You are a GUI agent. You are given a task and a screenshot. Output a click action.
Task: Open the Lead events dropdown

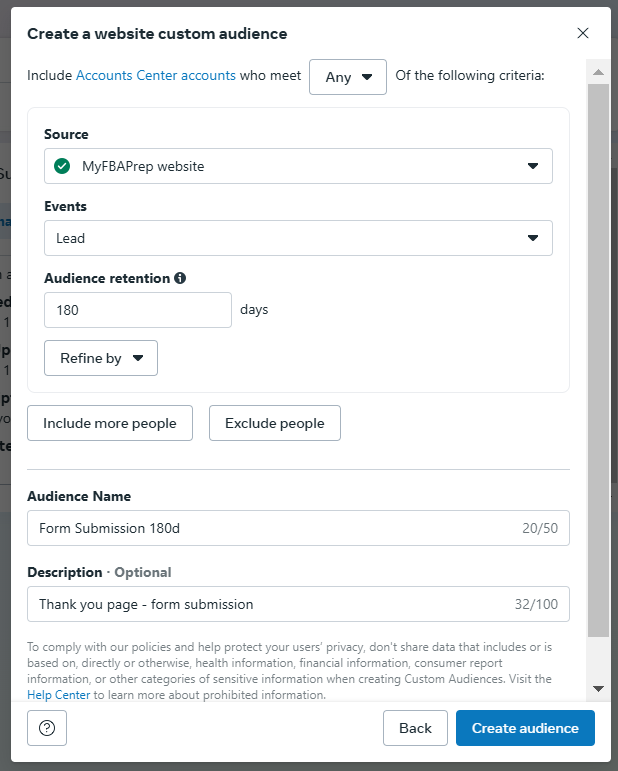tap(298, 238)
